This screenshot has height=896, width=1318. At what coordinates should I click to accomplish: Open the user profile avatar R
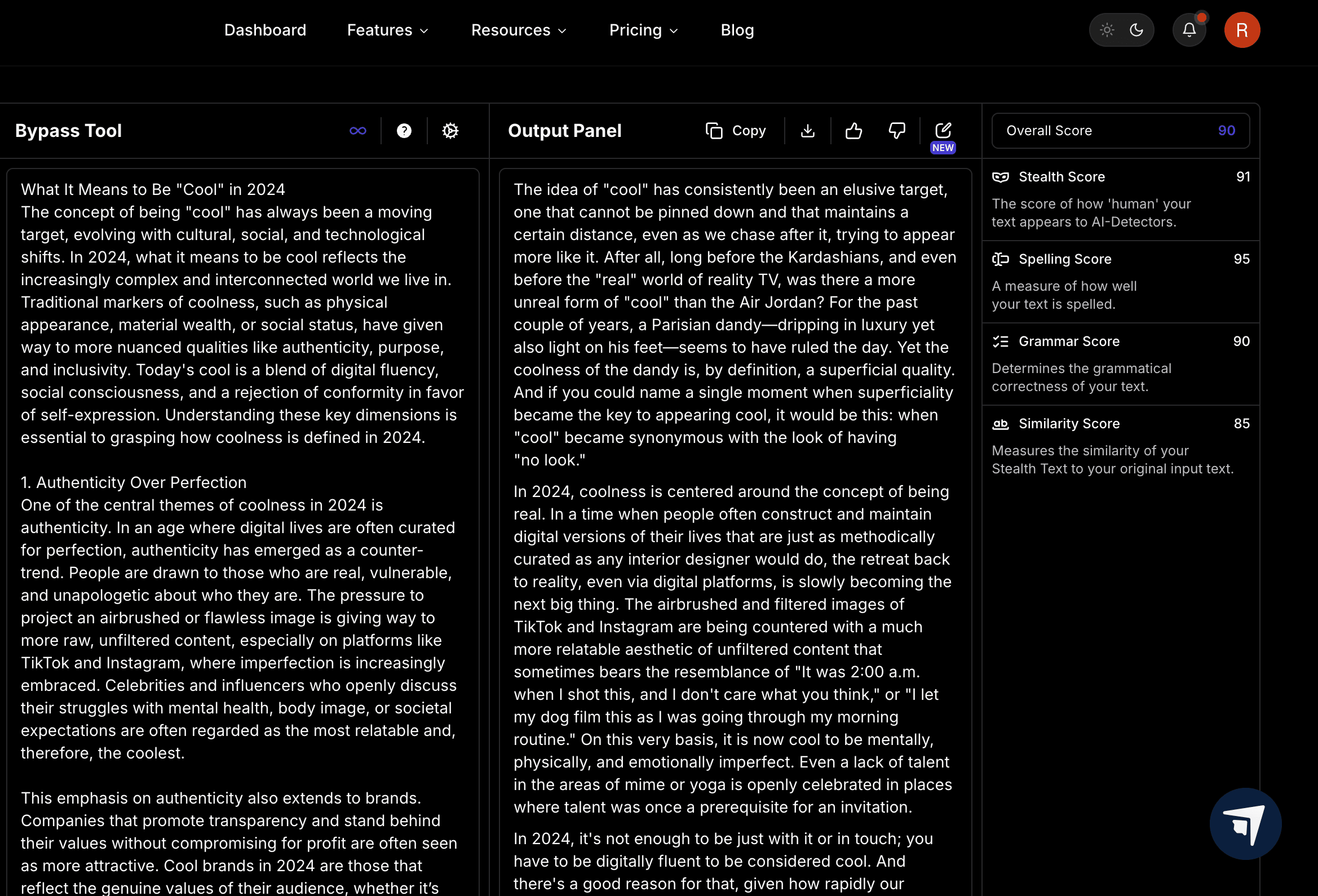pyautogui.click(x=1242, y=30)
